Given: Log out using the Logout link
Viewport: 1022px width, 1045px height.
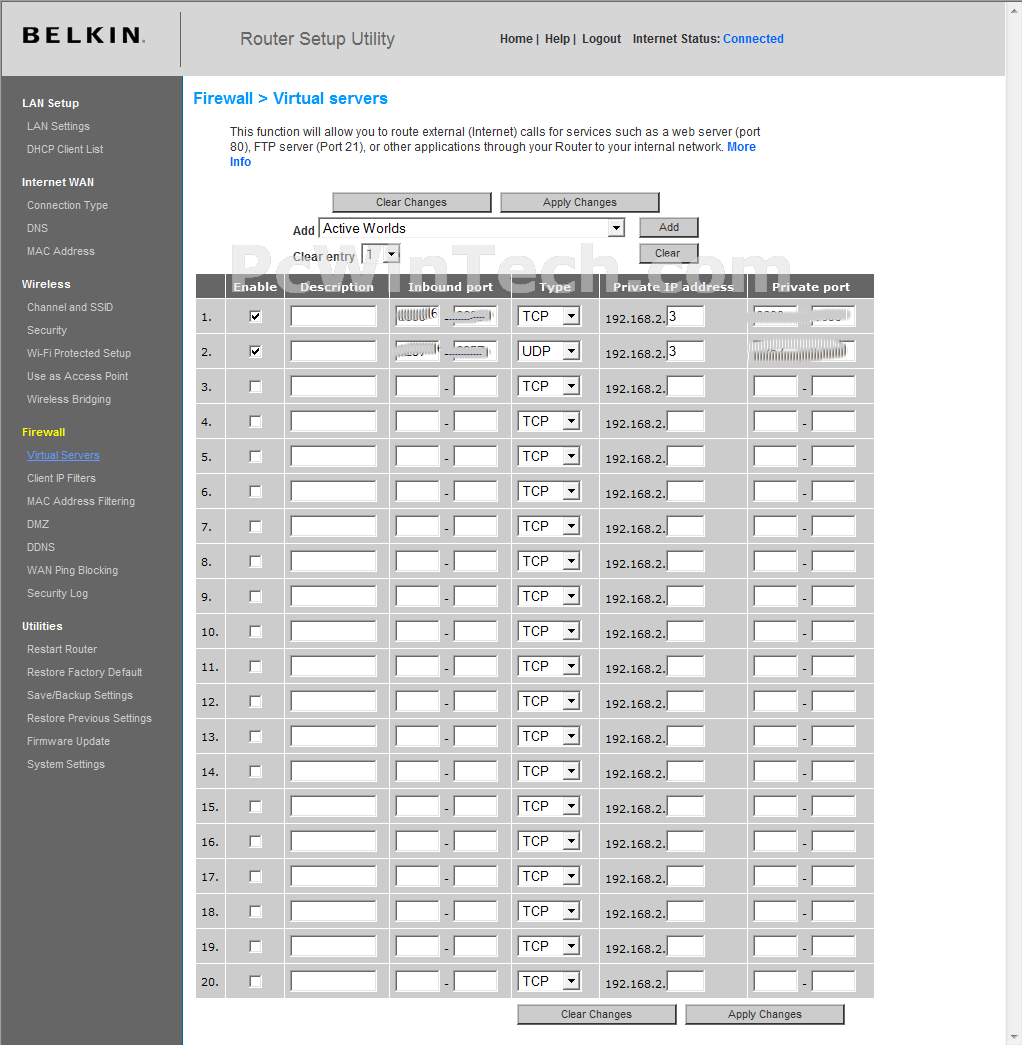Looking at the screenshot, I should (x=601, y=39).
